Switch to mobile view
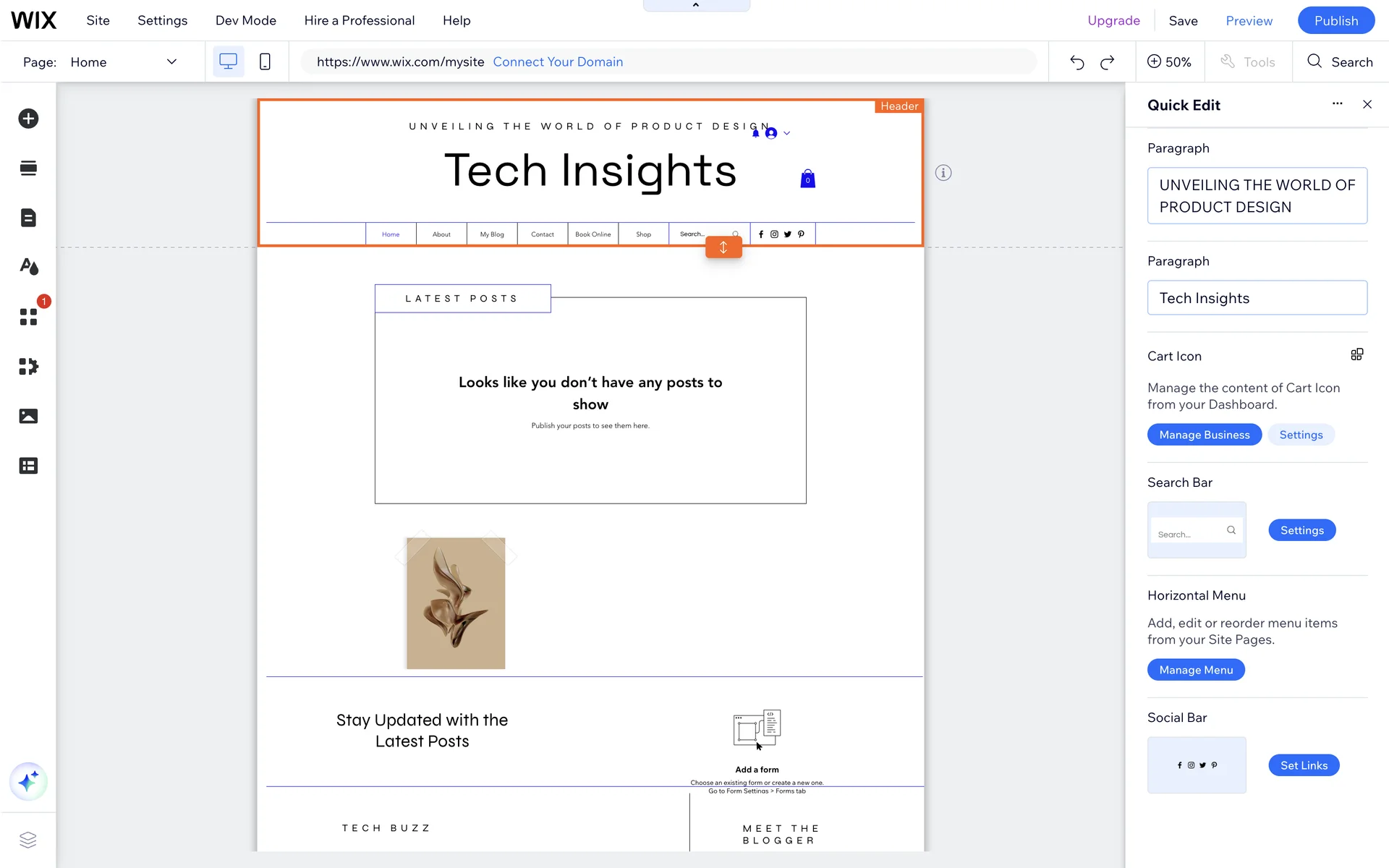Viewport: 1389px width, 868px height. tap(265, 62)
